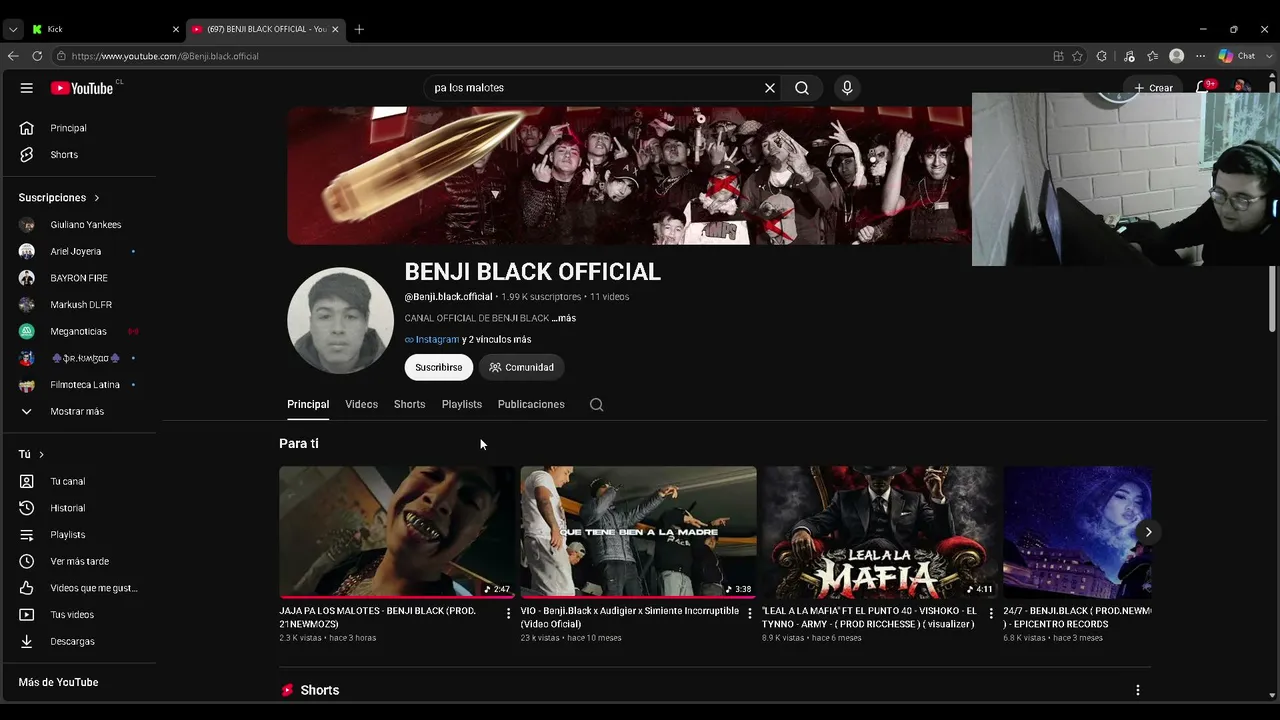This screenshot has width=1280, height=720.
Task: Open the tab search dropdown arrow
Action: [13, 29]
